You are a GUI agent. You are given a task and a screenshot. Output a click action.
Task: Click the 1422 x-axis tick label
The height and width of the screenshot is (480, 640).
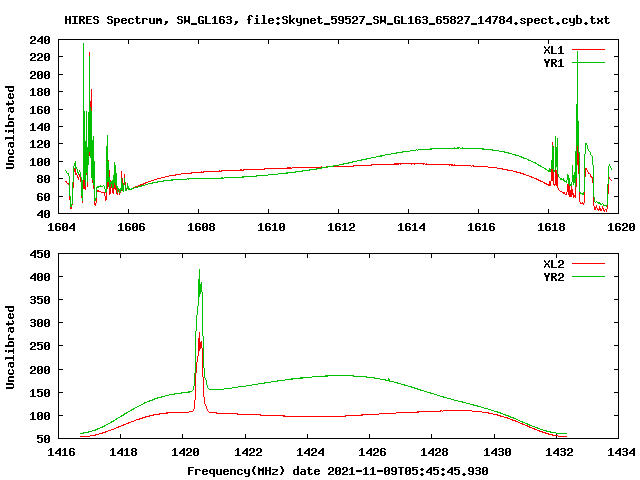pyautogui.click(x=248, y=452)
